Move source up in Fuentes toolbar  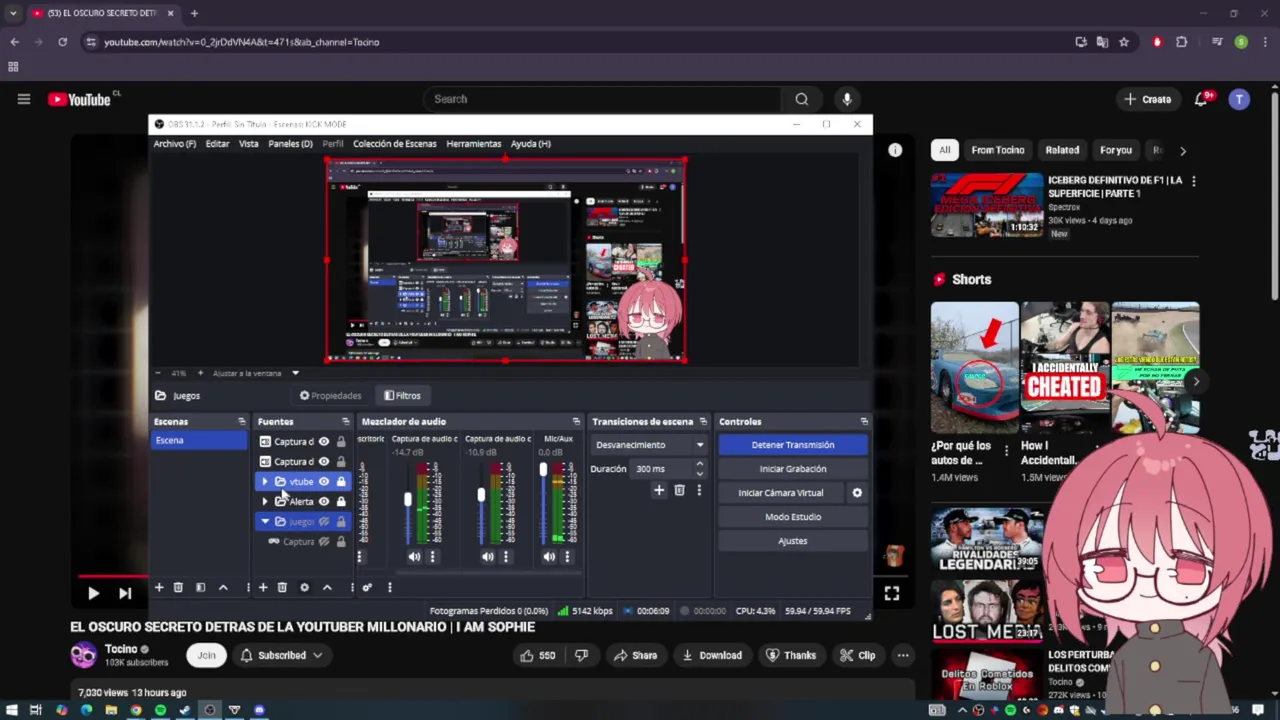click(x=327, y=587)
